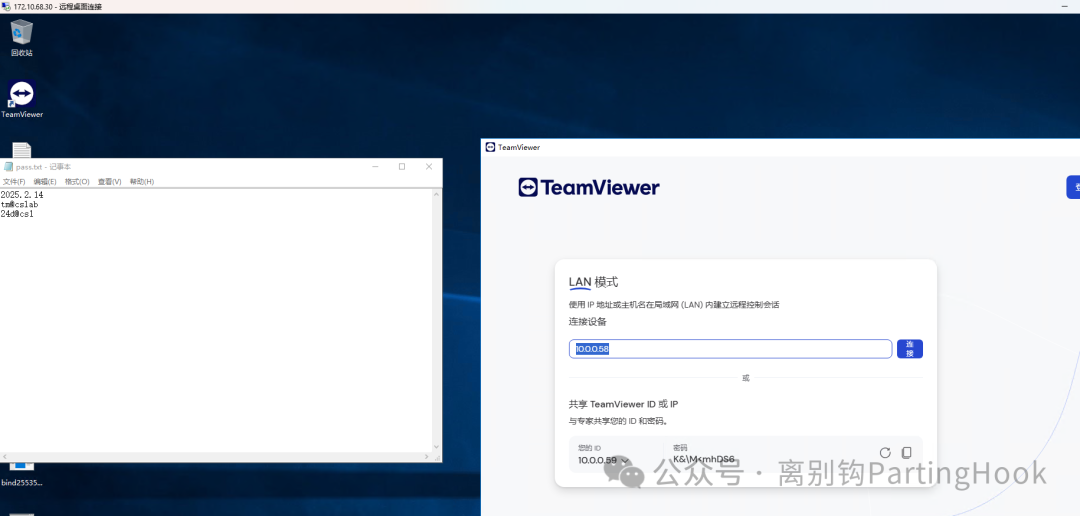Close the pass.txt Notepad window
The width and height of the screenshot is (1080, 516).
(429, 167)
